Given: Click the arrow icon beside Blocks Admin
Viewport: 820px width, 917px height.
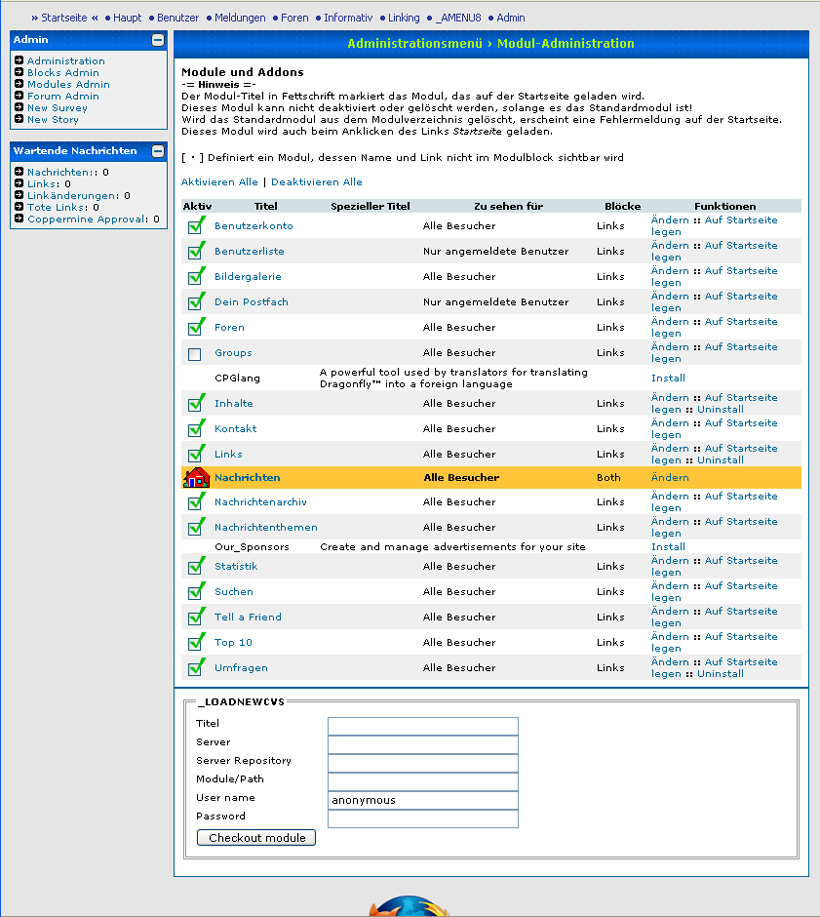Looking at the screenshot, I should click(x=19, y=72).
